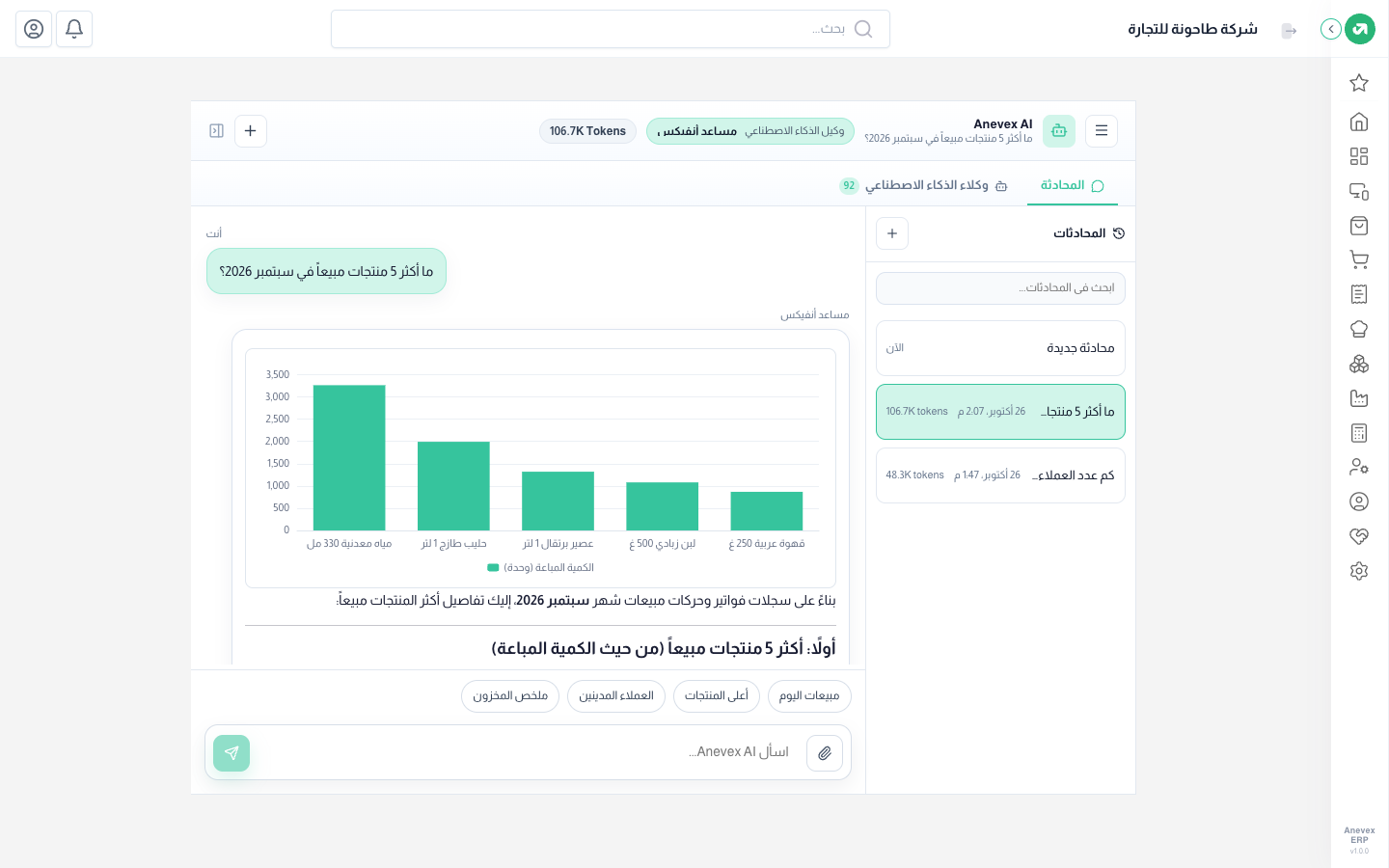Click ملخص المخزون suggestion chip
This screenshot has width=1389, height=868.
(x=510, y=696)
